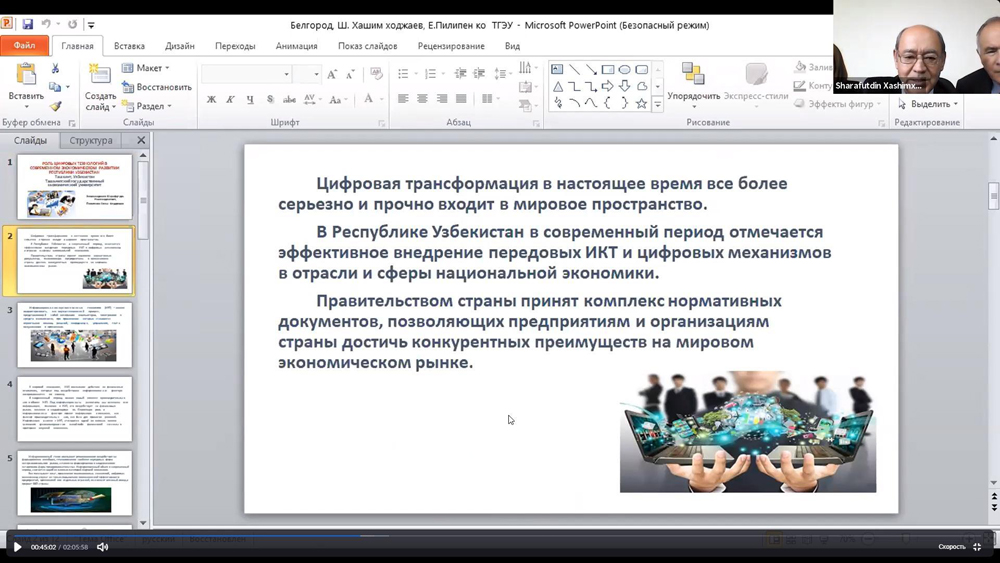
Task: Click the Cut scissors icon
Action: pos(55,69)
